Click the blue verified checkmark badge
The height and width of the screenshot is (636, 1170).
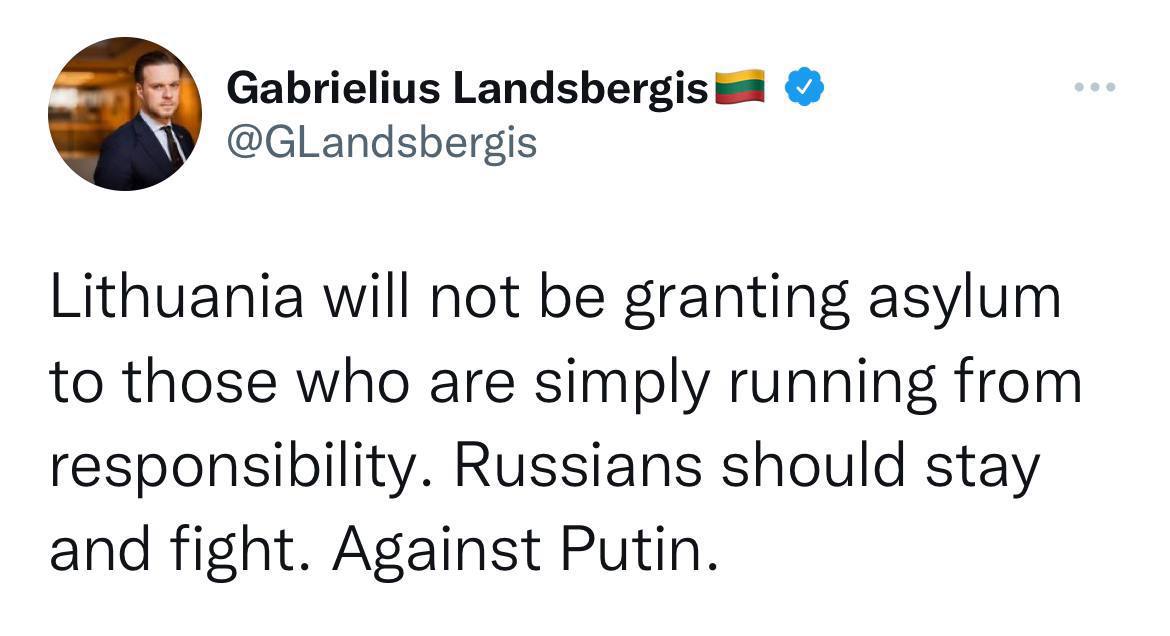[x=803, y=89]
